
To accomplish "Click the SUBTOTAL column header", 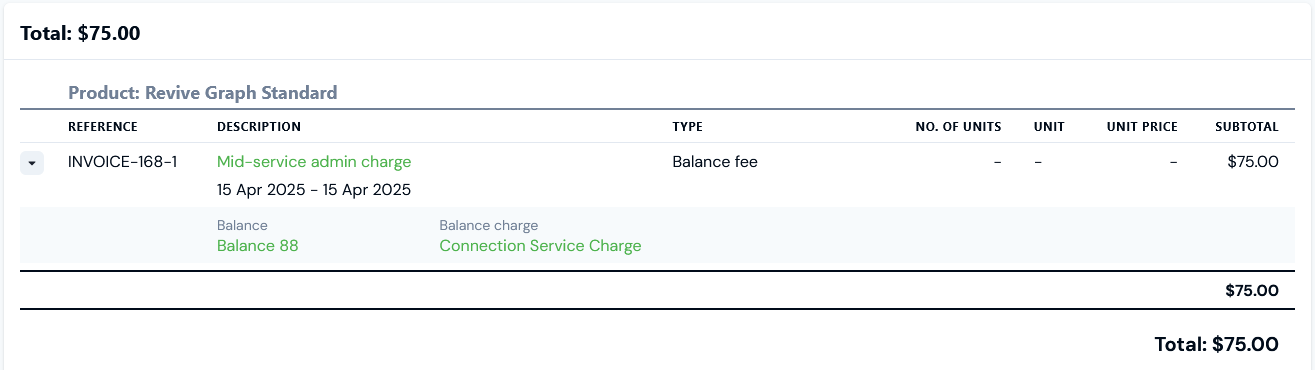I will pyautogui.click(x=1247, y=127).
